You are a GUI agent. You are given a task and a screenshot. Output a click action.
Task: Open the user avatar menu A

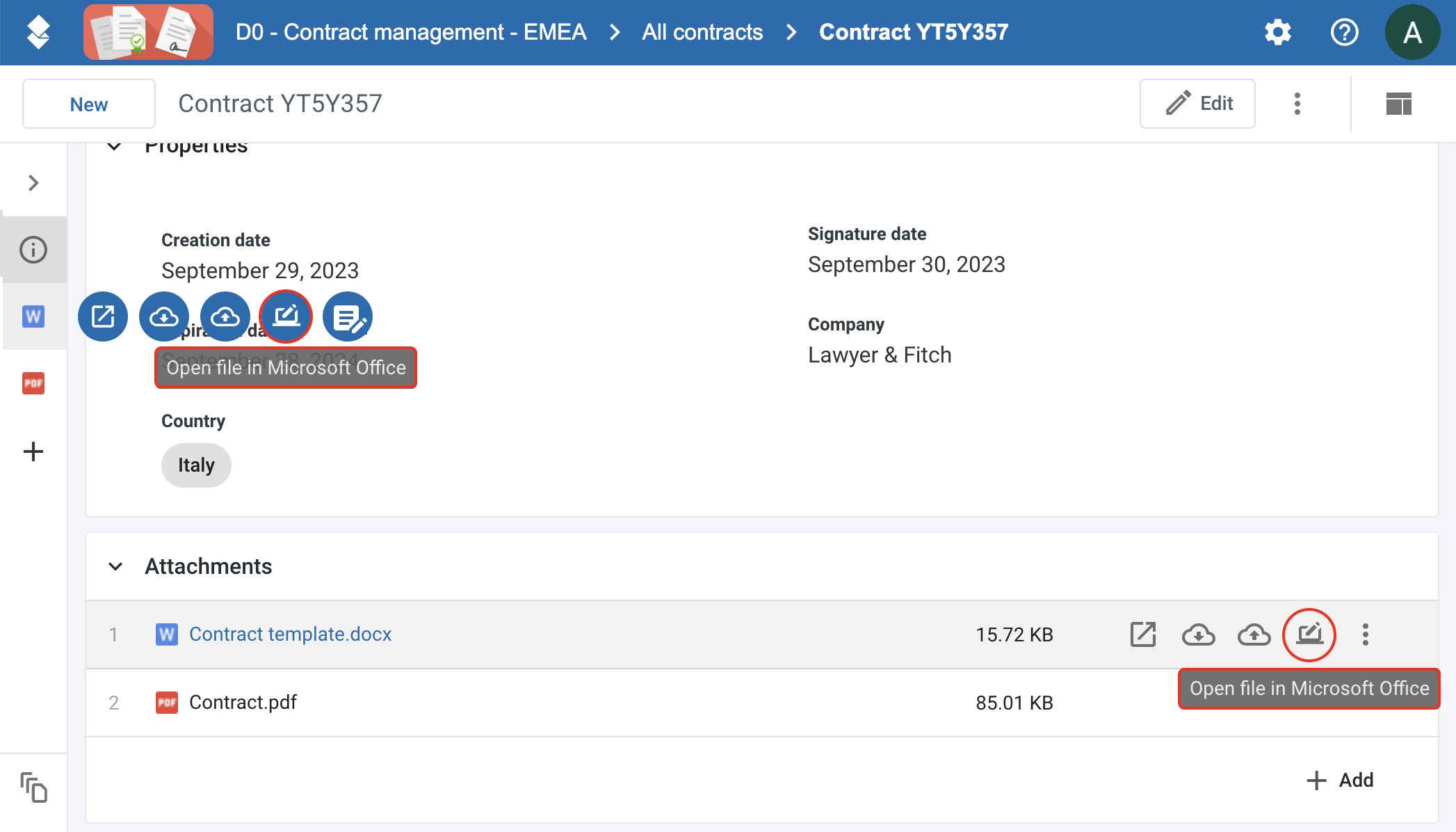tap(1412, 32)
